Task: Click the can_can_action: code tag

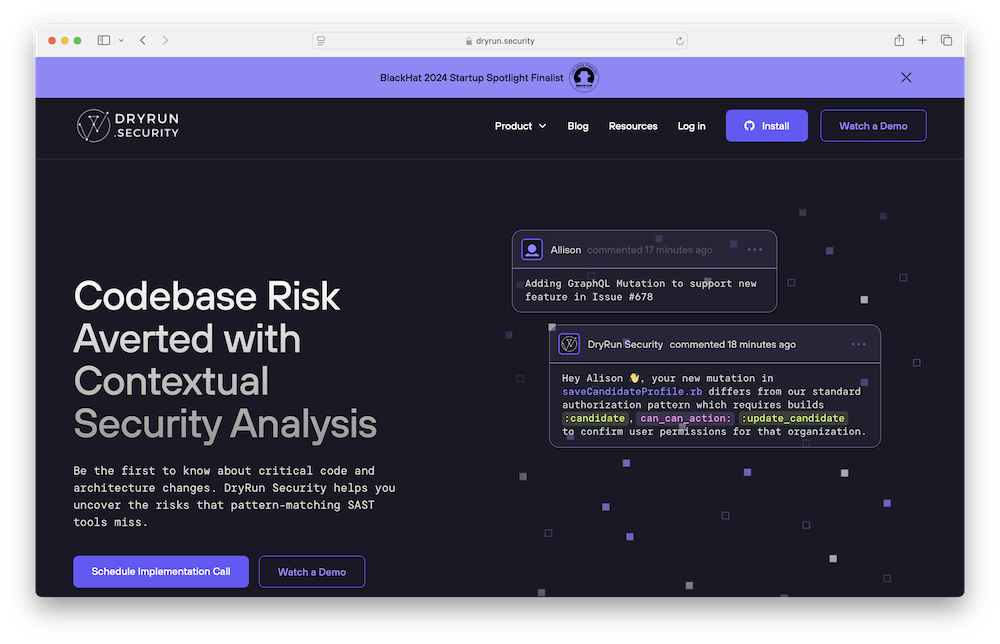Action: [686, 418]
